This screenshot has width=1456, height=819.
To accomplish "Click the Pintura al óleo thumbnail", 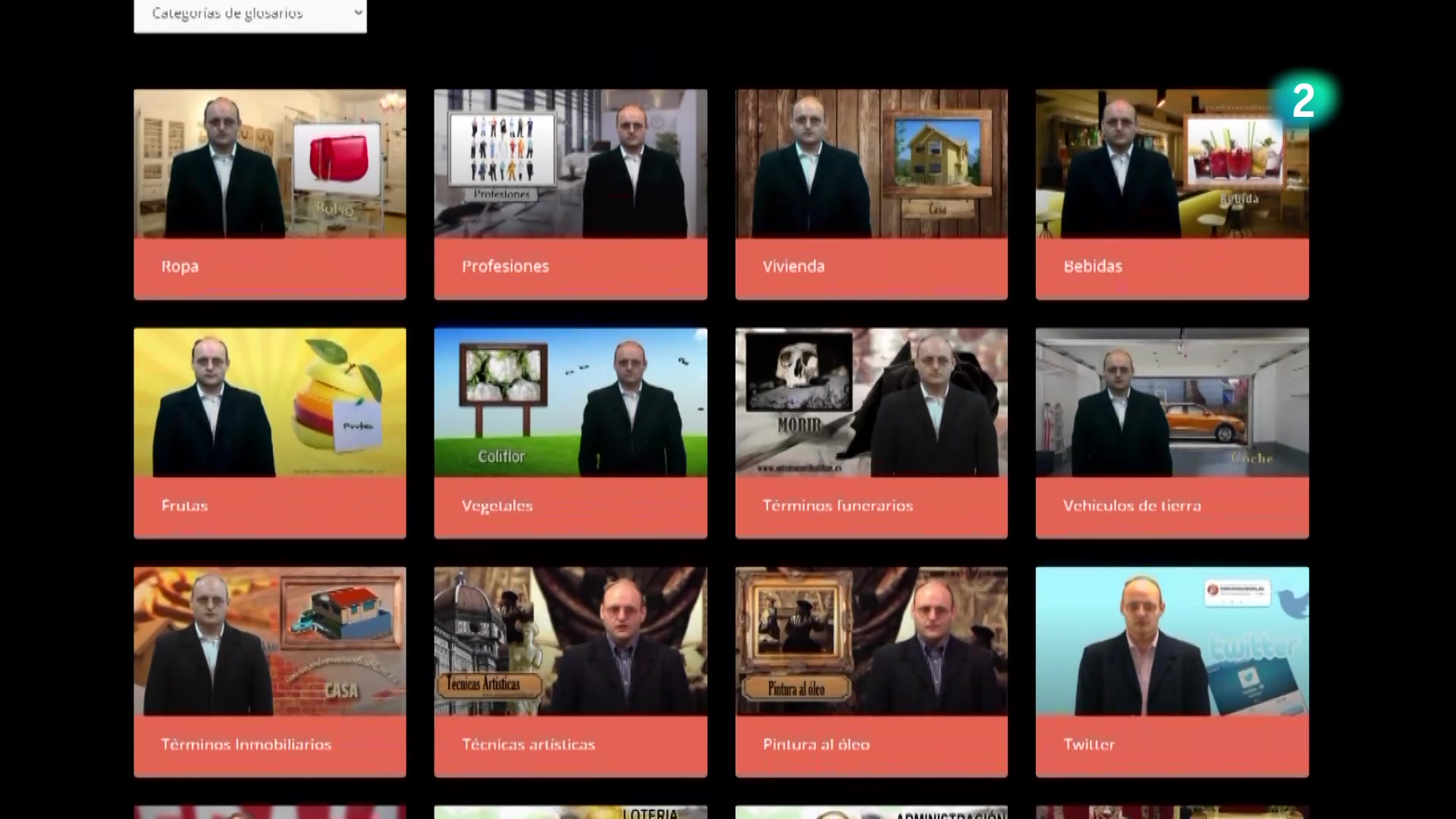I will 871,642.
